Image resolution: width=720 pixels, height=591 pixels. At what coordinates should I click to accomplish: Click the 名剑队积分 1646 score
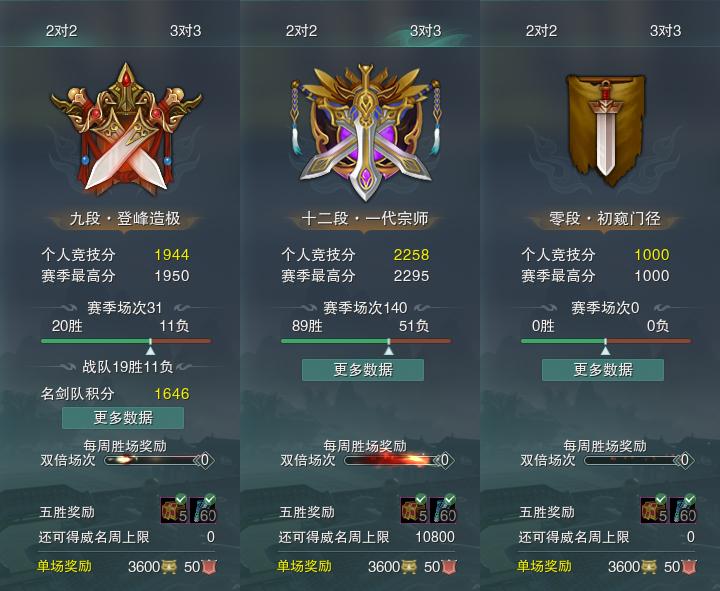pyautogui.click(x=172, y=394)
